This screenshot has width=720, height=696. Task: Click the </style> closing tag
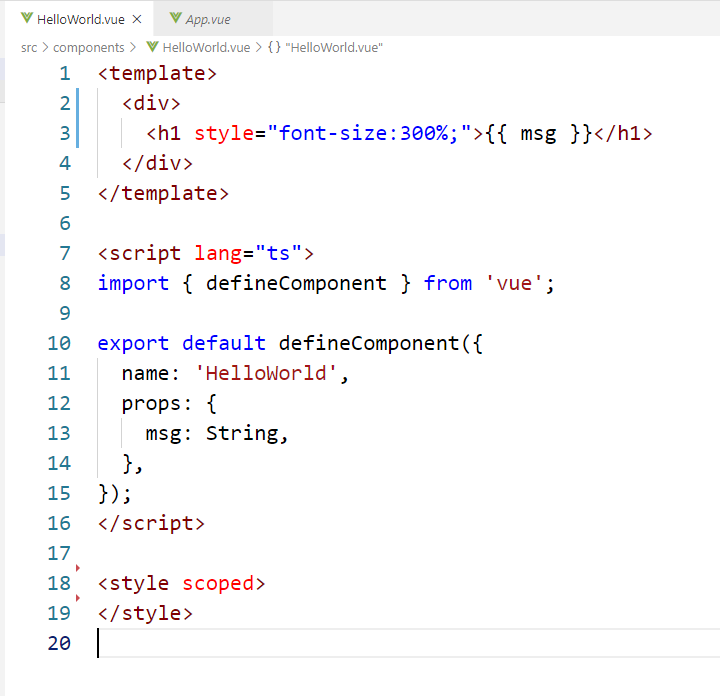tap(145, 613)
